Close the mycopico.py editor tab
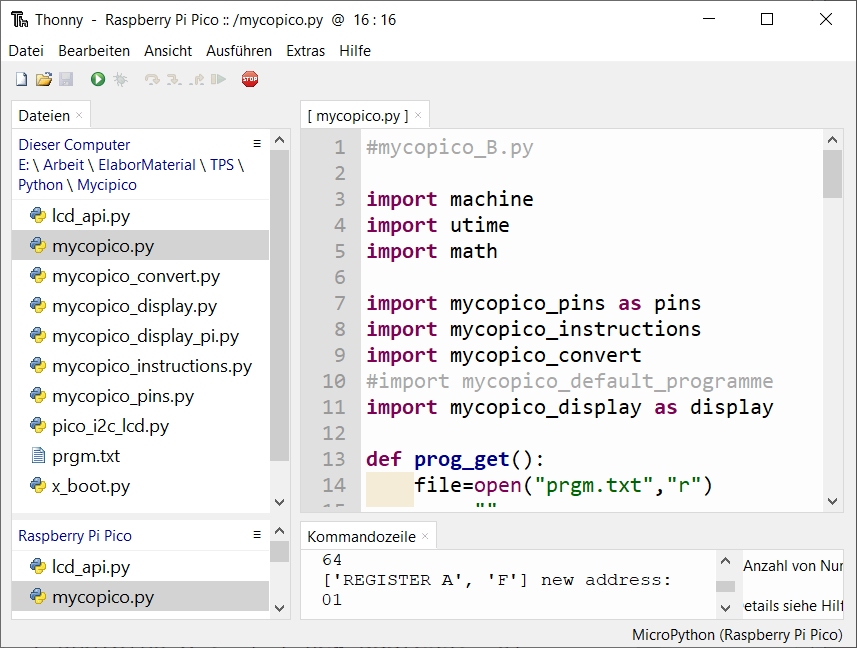Image resolution: width=857 pixels, height=648 pixels. (418, 116)
